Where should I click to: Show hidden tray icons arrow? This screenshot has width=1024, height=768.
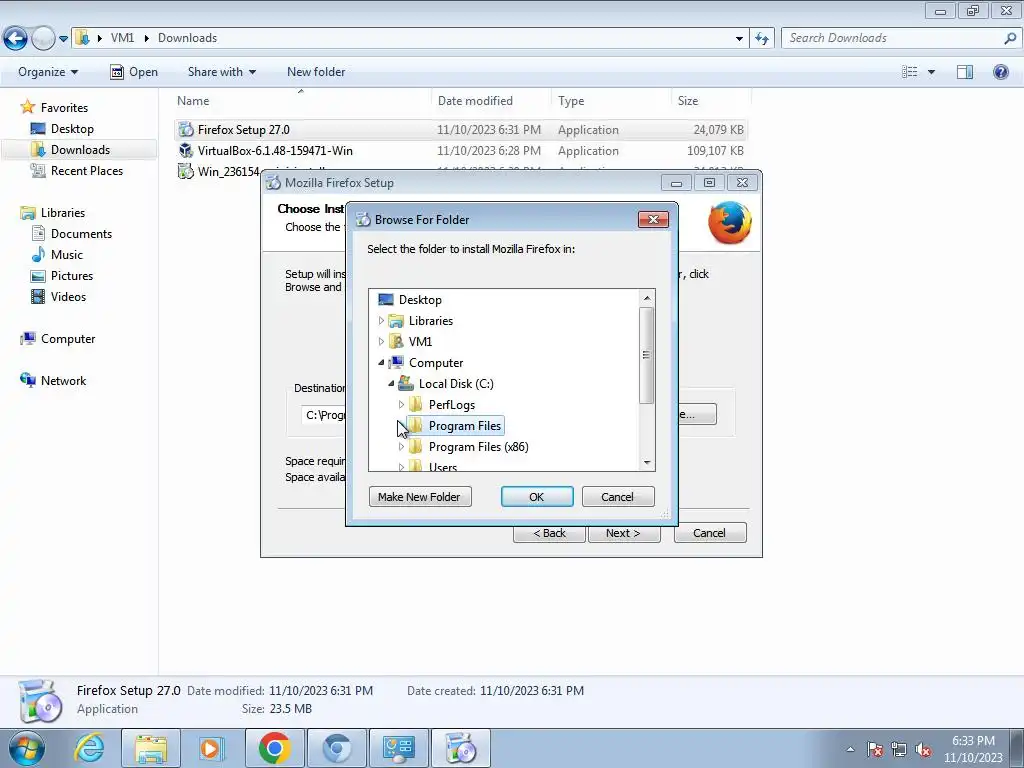(x=850, y=750)
